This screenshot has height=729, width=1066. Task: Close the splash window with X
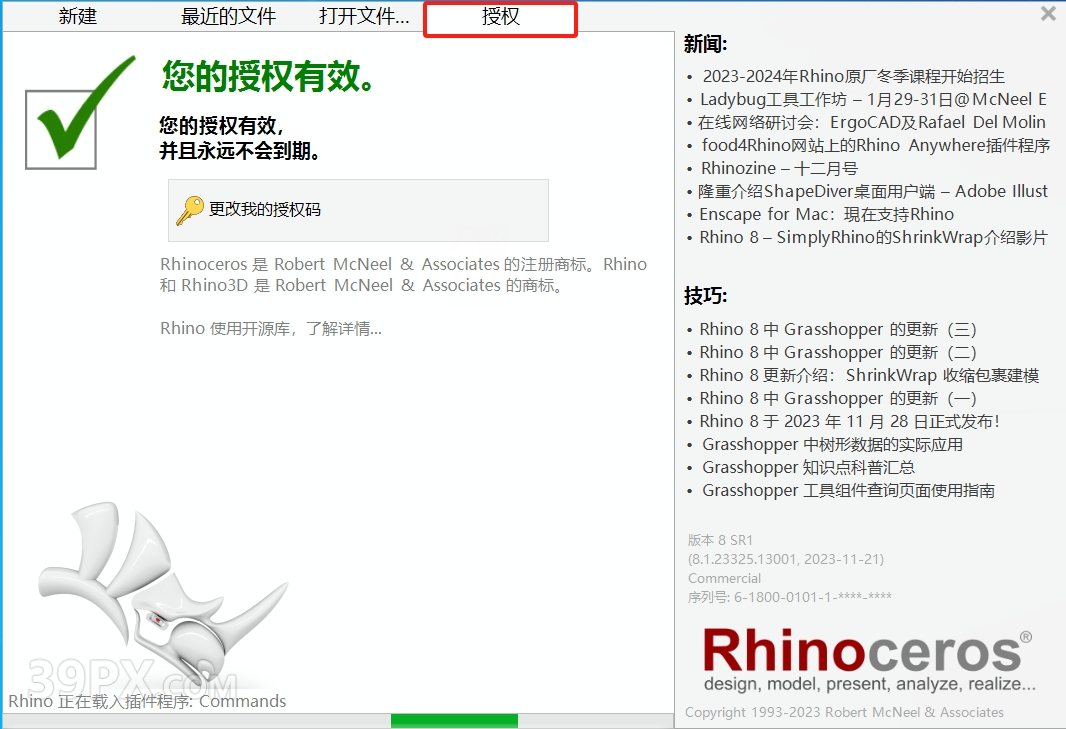[x=1048, y=13]
